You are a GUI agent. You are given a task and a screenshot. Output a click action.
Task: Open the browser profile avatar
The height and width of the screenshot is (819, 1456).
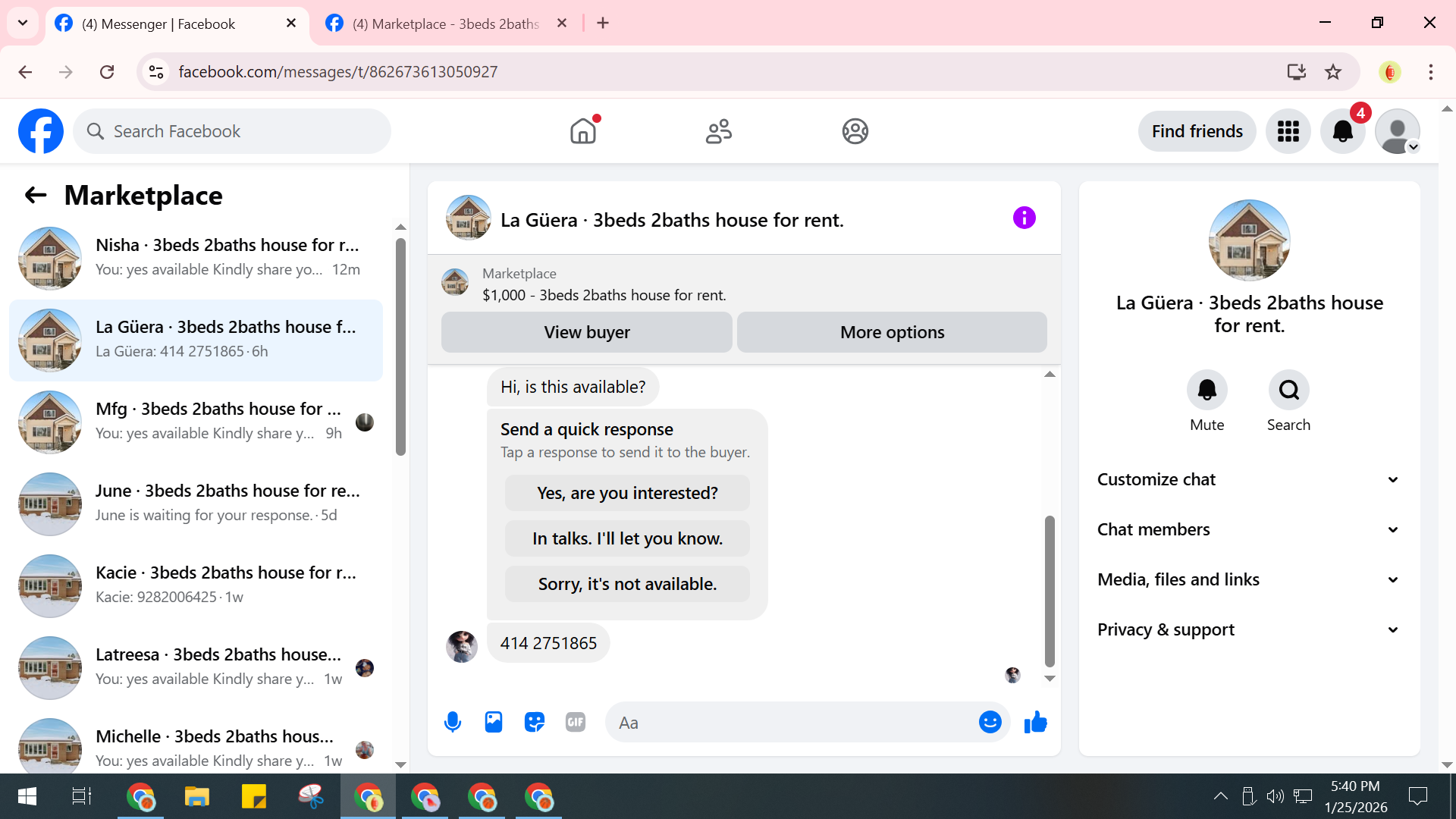[1390, 72]
